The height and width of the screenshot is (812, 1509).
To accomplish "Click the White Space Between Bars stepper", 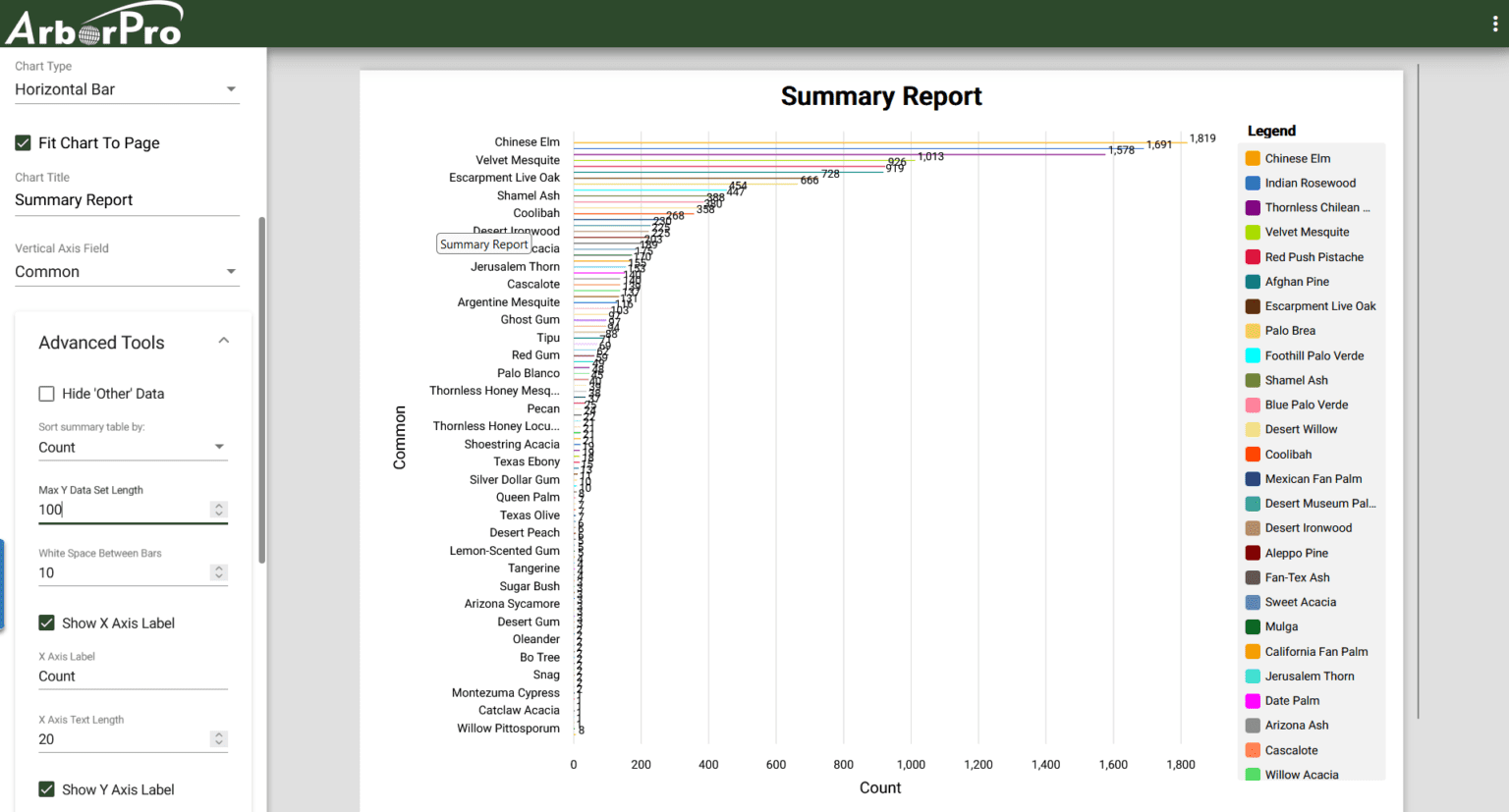I will [x=219, y=572].
